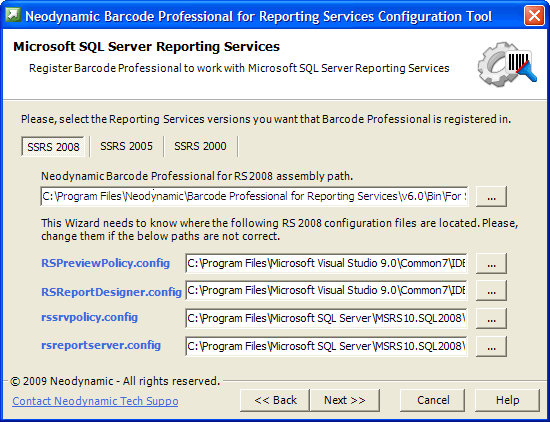Image resolution: width=550 pixels, height=422 pixels.
Task: Click the 2009 Neodynamic copyright text
Action: [115, 381]
